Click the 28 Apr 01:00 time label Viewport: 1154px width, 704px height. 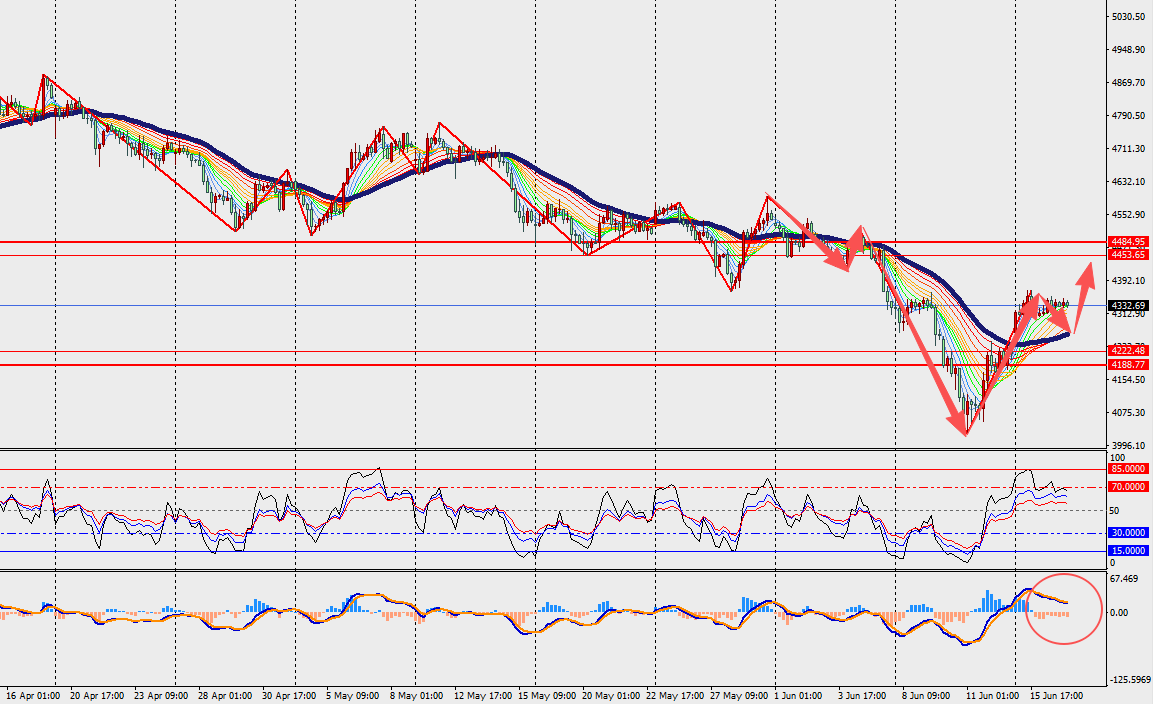pyautogui.click(x=225, y=695)
